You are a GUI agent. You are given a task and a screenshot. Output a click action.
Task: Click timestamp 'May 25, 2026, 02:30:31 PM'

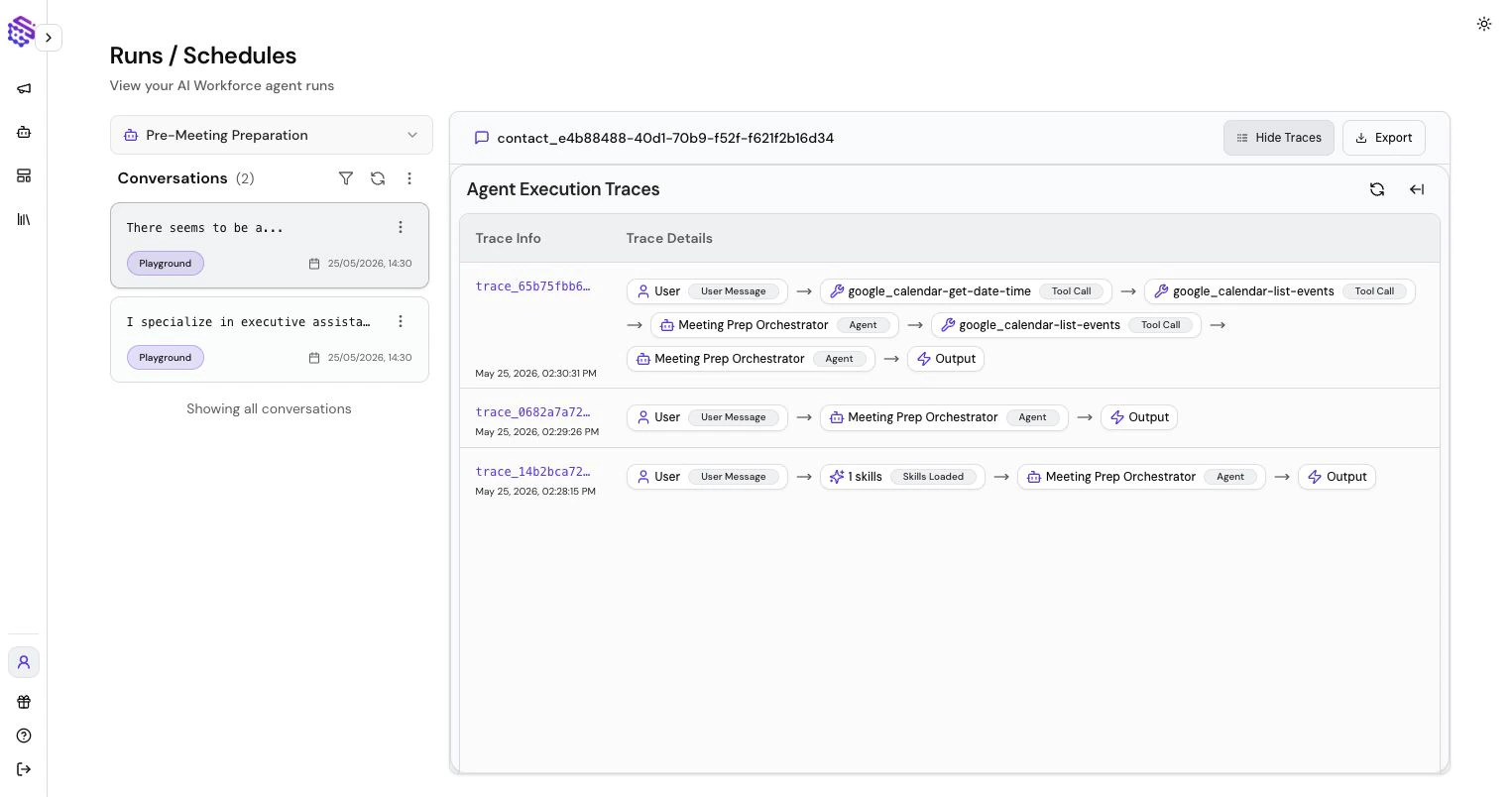(x=535, y=374)
